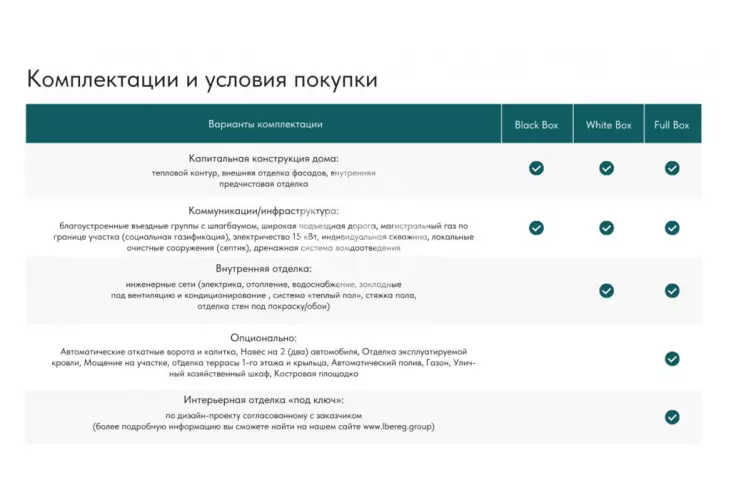This screenshot has height=500, width=731.
Task: Select the Full Box column header
Action: point(673,123)
